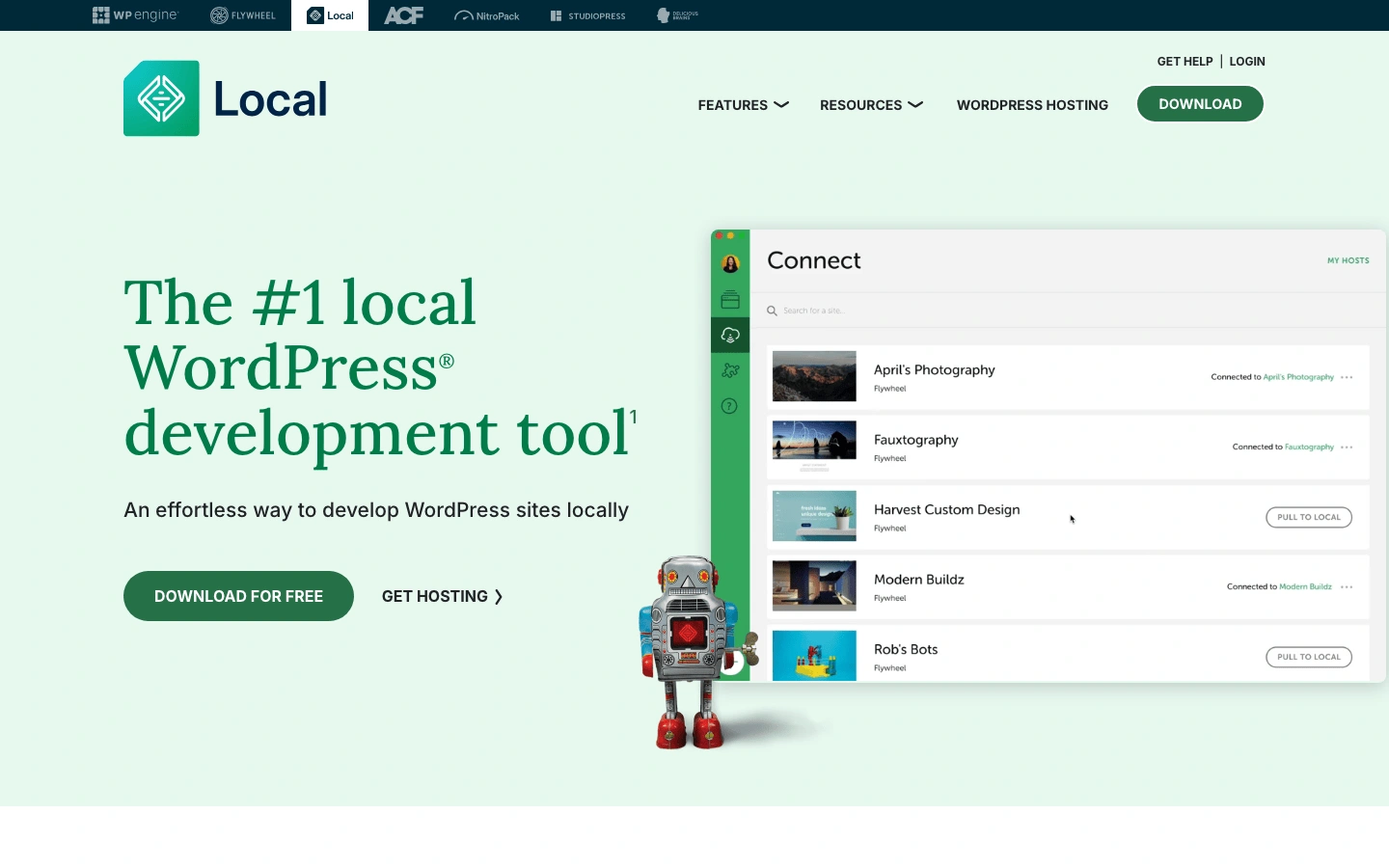The height and width of the screenshot is (868, 1389).
Task: Visit NitroPack from the top bar
Action: pyautogui.click(x=487, y=15)
